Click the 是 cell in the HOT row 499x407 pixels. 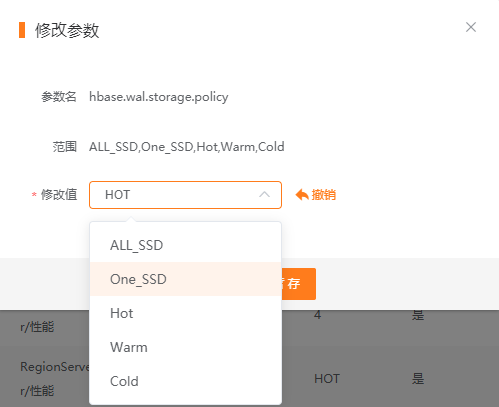pos(418,379)
